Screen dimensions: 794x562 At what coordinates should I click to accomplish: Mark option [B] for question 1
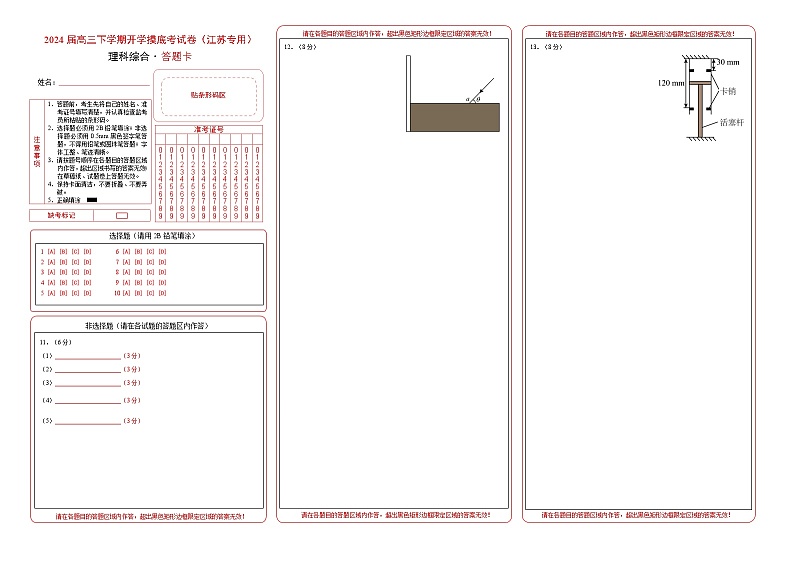63,252
